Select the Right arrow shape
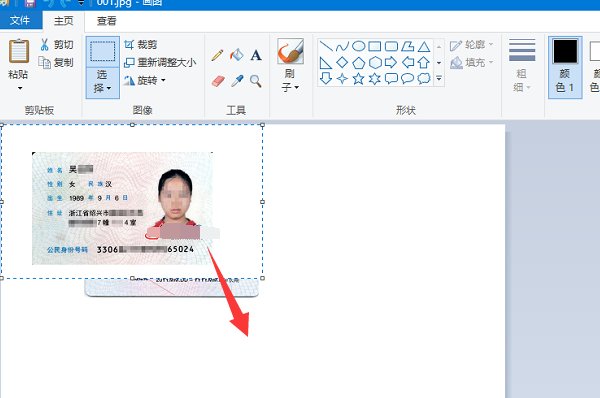This screenshot has height=398, width=600. tap(391, 62)
